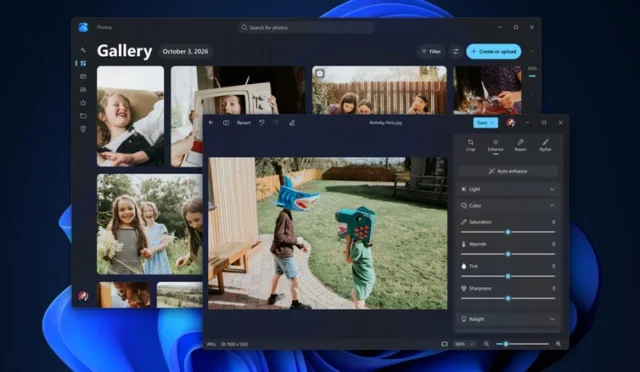This screenshot has width=640, height=372.
Task: Open the Folders icon in Gallery sidebar
Action: coord(83,116)
